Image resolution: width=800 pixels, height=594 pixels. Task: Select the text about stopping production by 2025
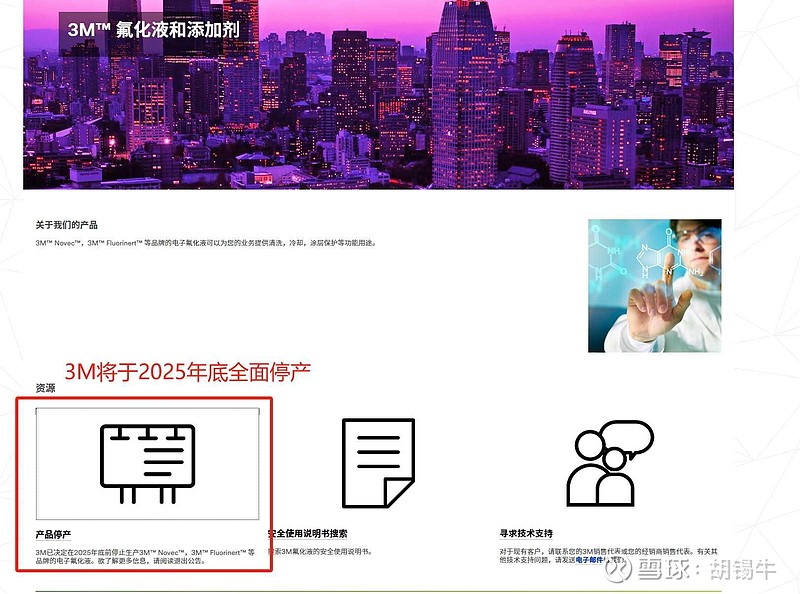(145, 556)
